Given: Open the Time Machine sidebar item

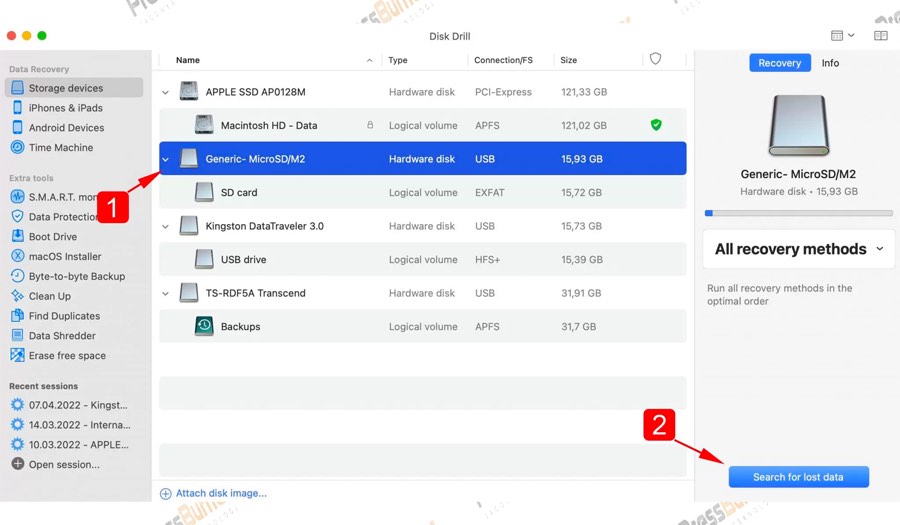Looking at the screenshot, I should tap(60, 147).
